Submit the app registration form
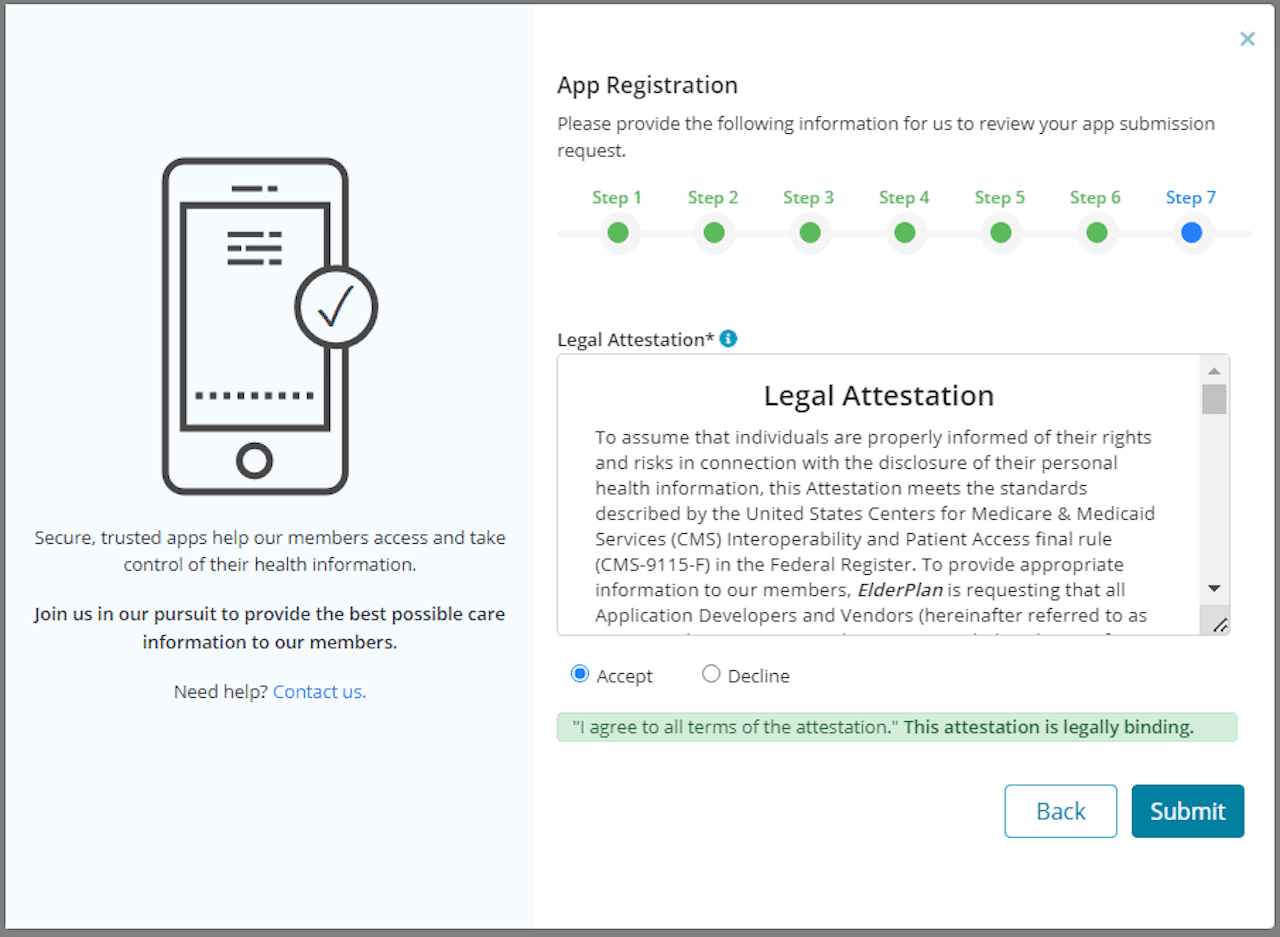The width and height of the screenshot is (1280, 937). pos(1187,811)
